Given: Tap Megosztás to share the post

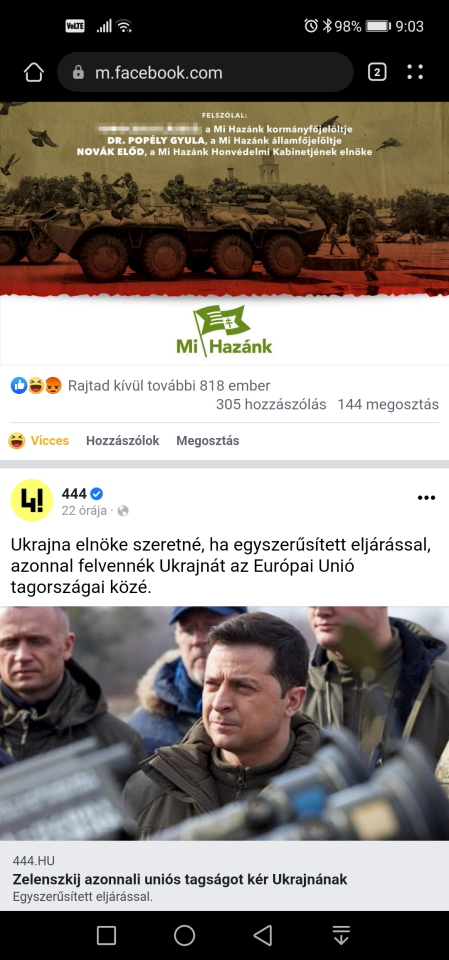Looking at the screenshot, I should [208, 441].
